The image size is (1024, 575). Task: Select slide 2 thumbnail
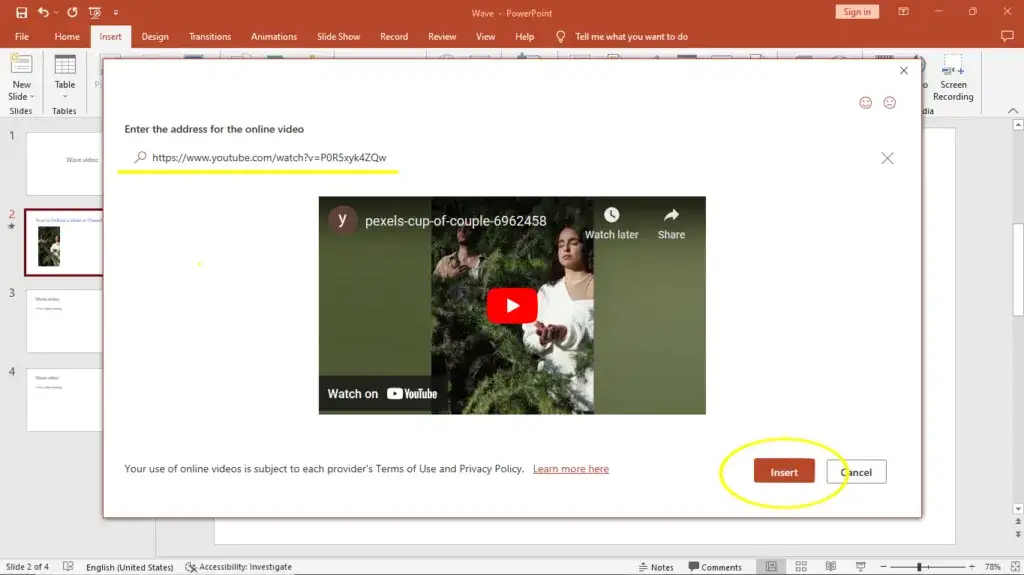click(64, 242)
